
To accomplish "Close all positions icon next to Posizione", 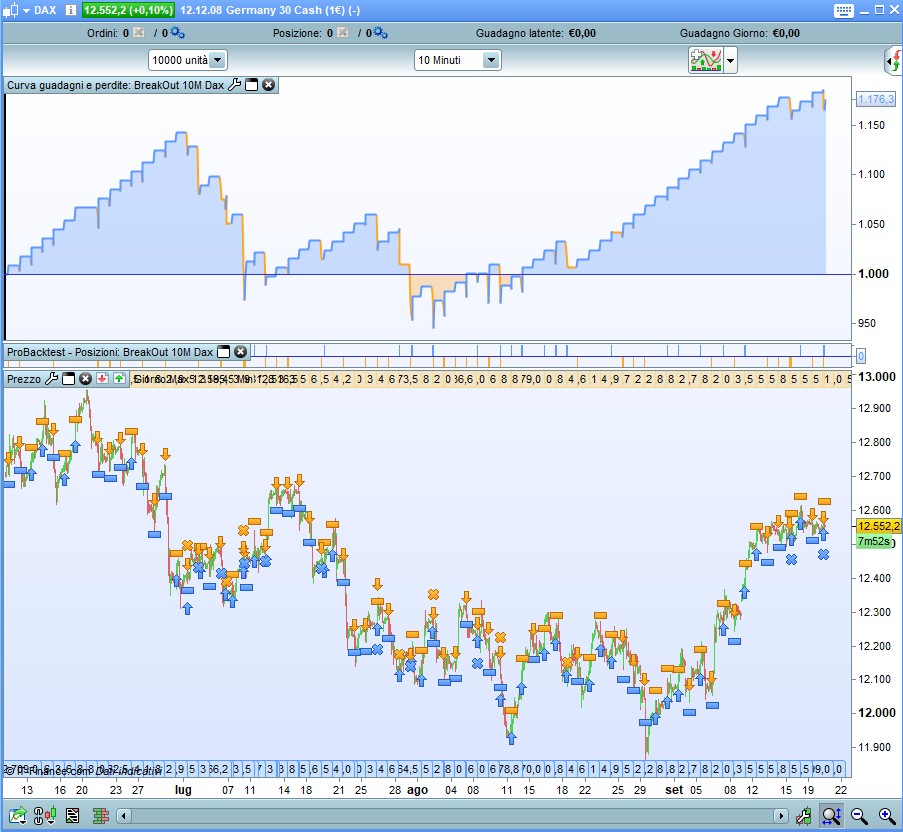I will coord(343,33).
